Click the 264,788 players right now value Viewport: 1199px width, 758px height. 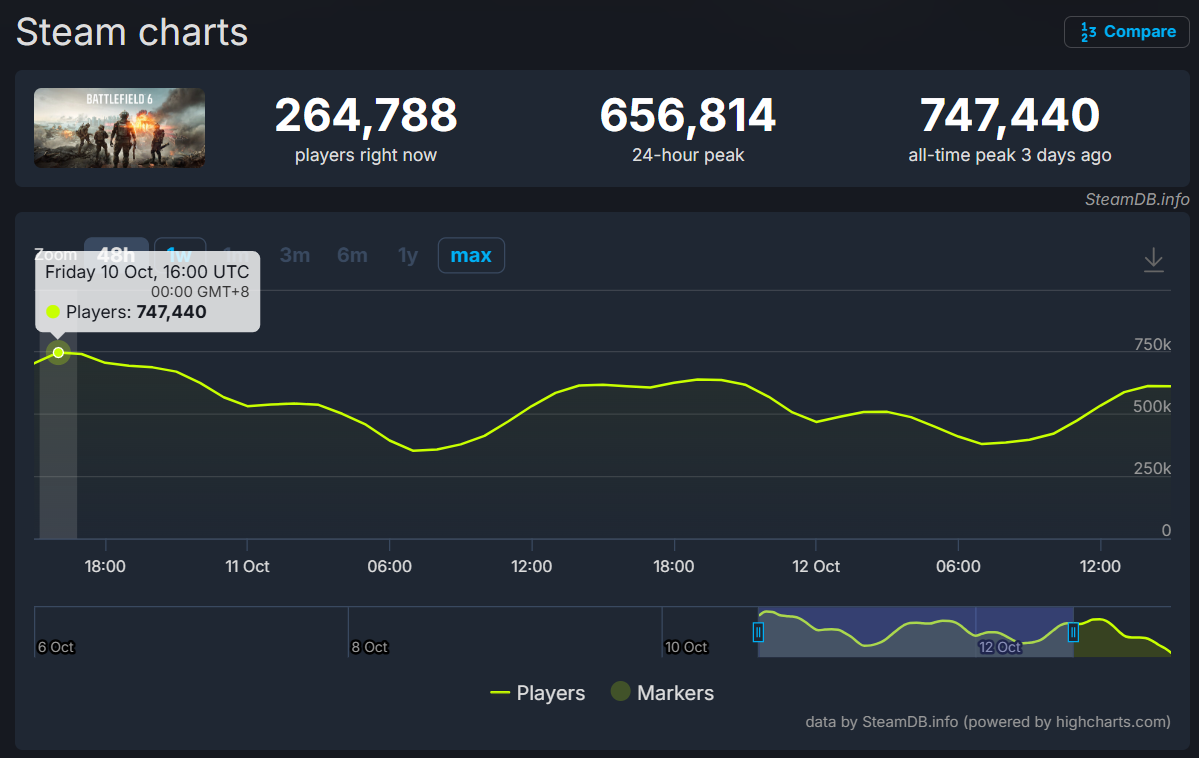pyautogui.click(x=366, y=115)
